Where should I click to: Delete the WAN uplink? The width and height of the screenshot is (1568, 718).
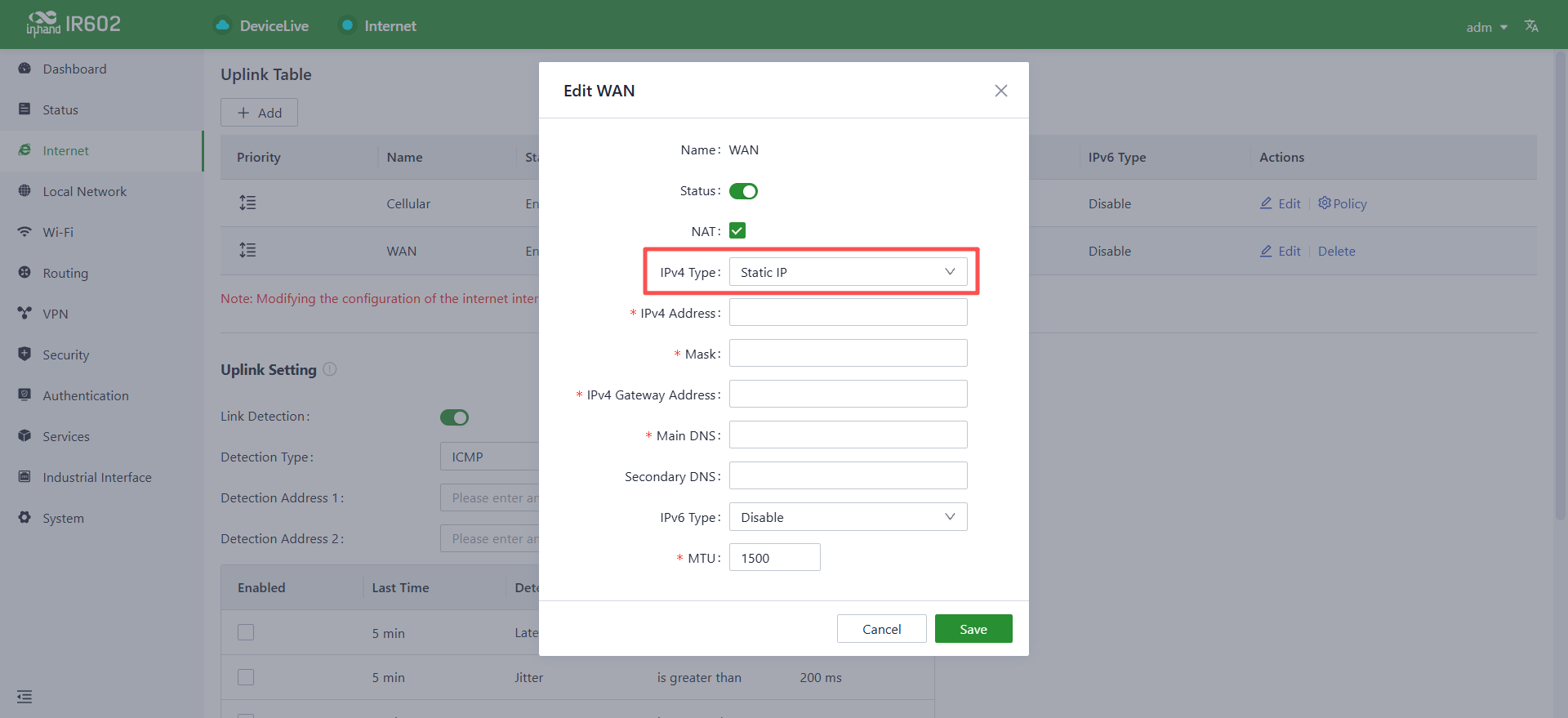[1336, 251]
